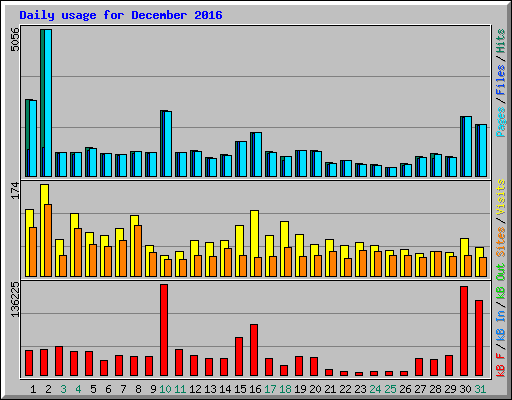This screenshot has height=400, width=512.
Task: Click the 'Daily usage for December 2016' title
Action: [121, 15]
